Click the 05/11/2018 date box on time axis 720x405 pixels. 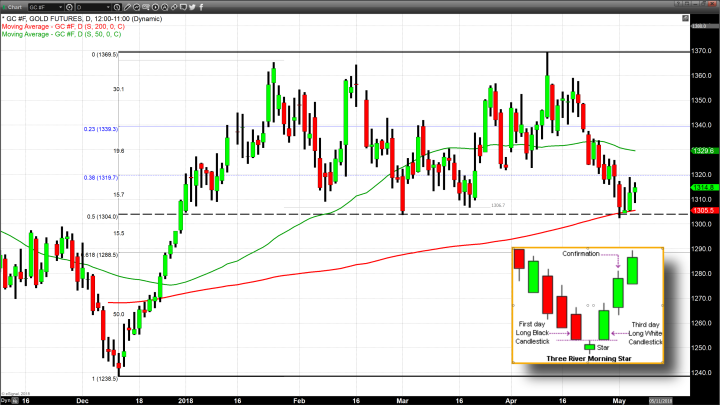[660, 401]
